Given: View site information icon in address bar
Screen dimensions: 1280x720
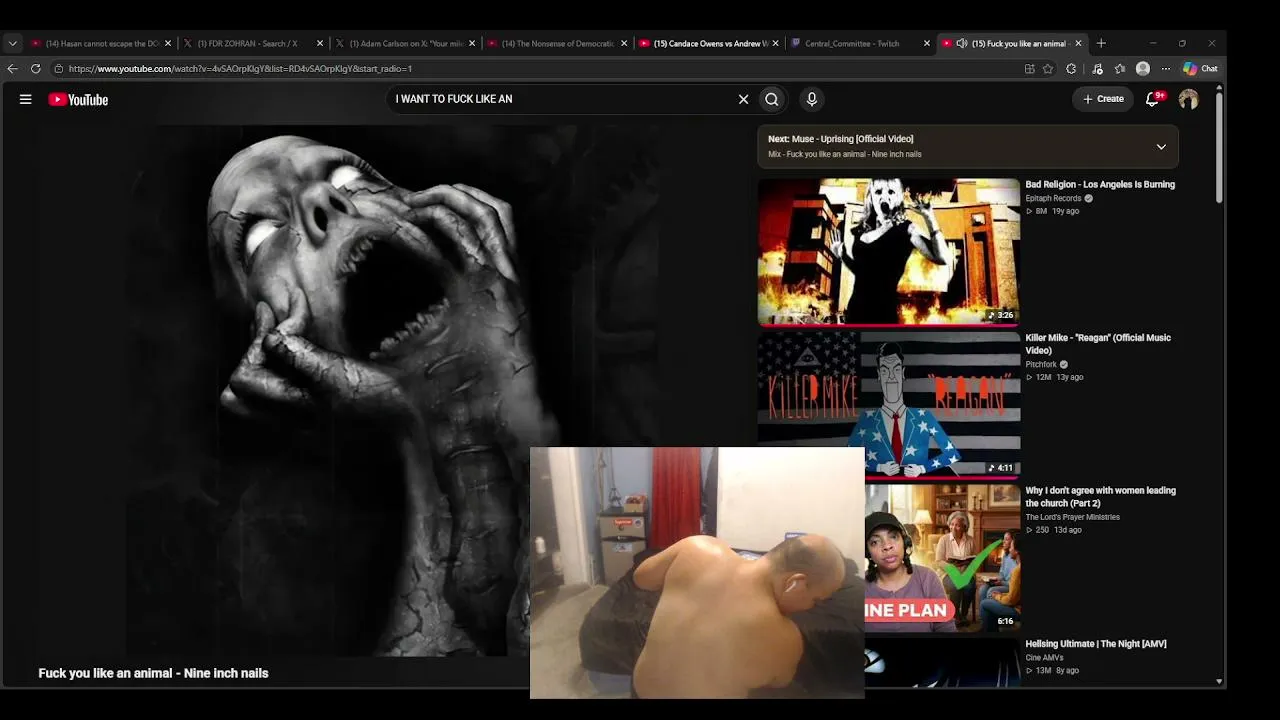Looking at the screenshot, I should 59,69.
